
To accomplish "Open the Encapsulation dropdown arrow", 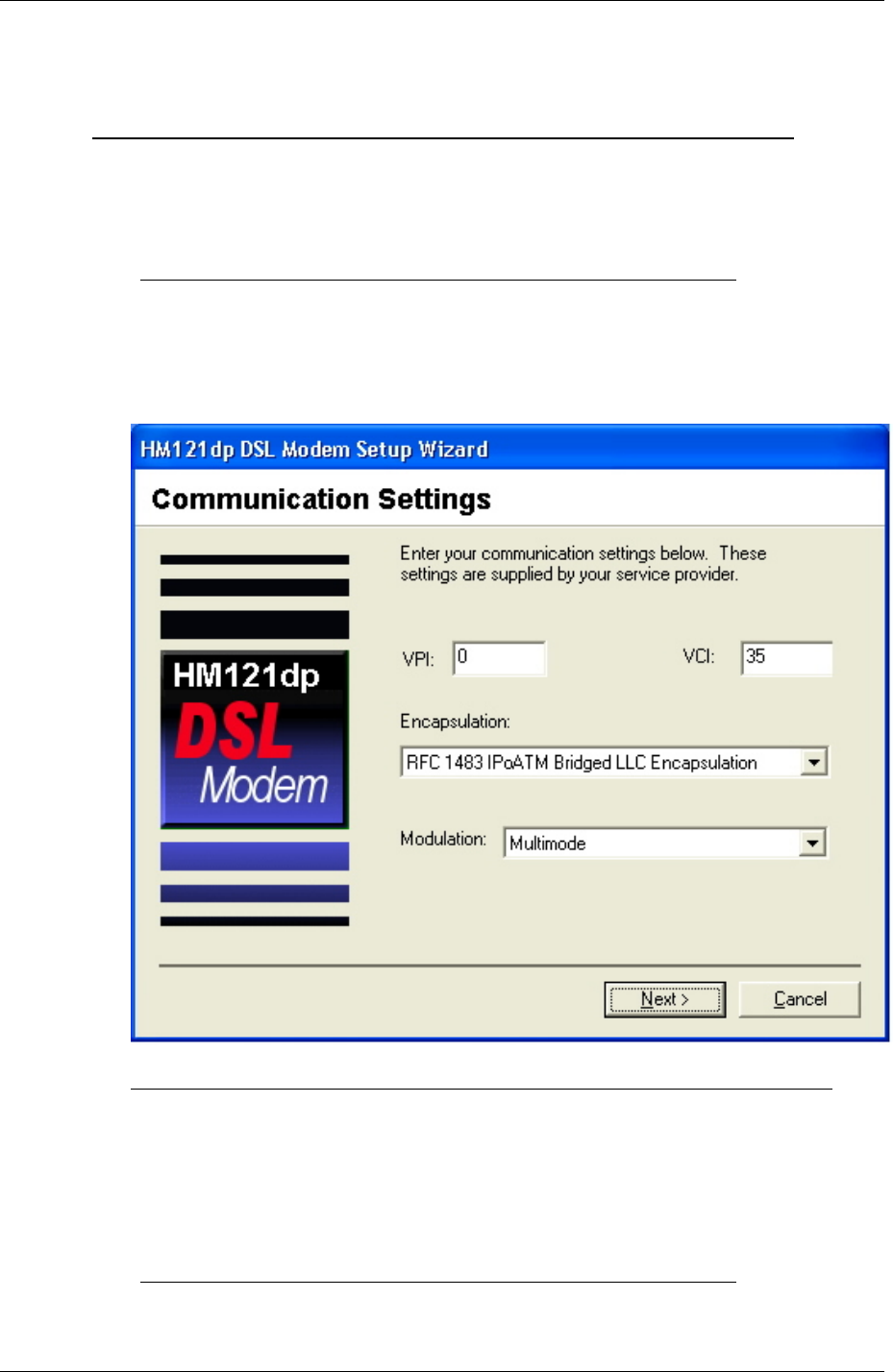I will 814,763.
